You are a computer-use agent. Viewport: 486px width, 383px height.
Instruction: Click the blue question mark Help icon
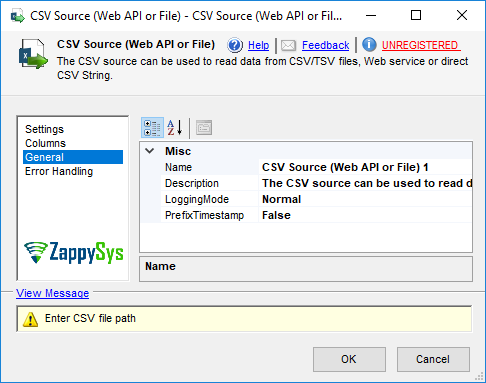(x=235, y=45)
